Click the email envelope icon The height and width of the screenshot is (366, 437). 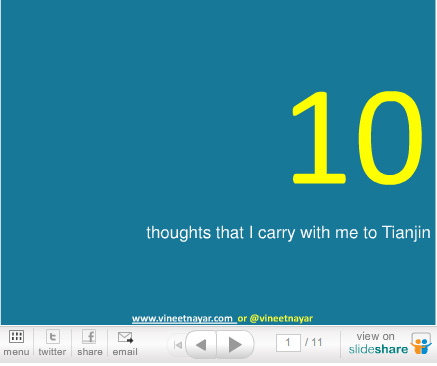tap(125, 337)
